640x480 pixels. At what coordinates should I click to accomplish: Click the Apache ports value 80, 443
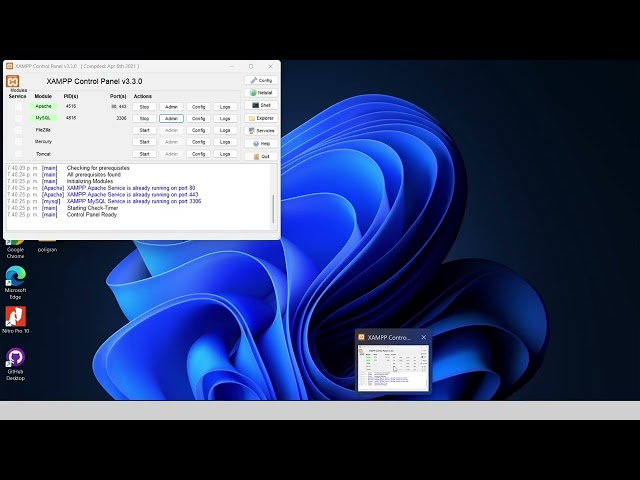point(119,107)
